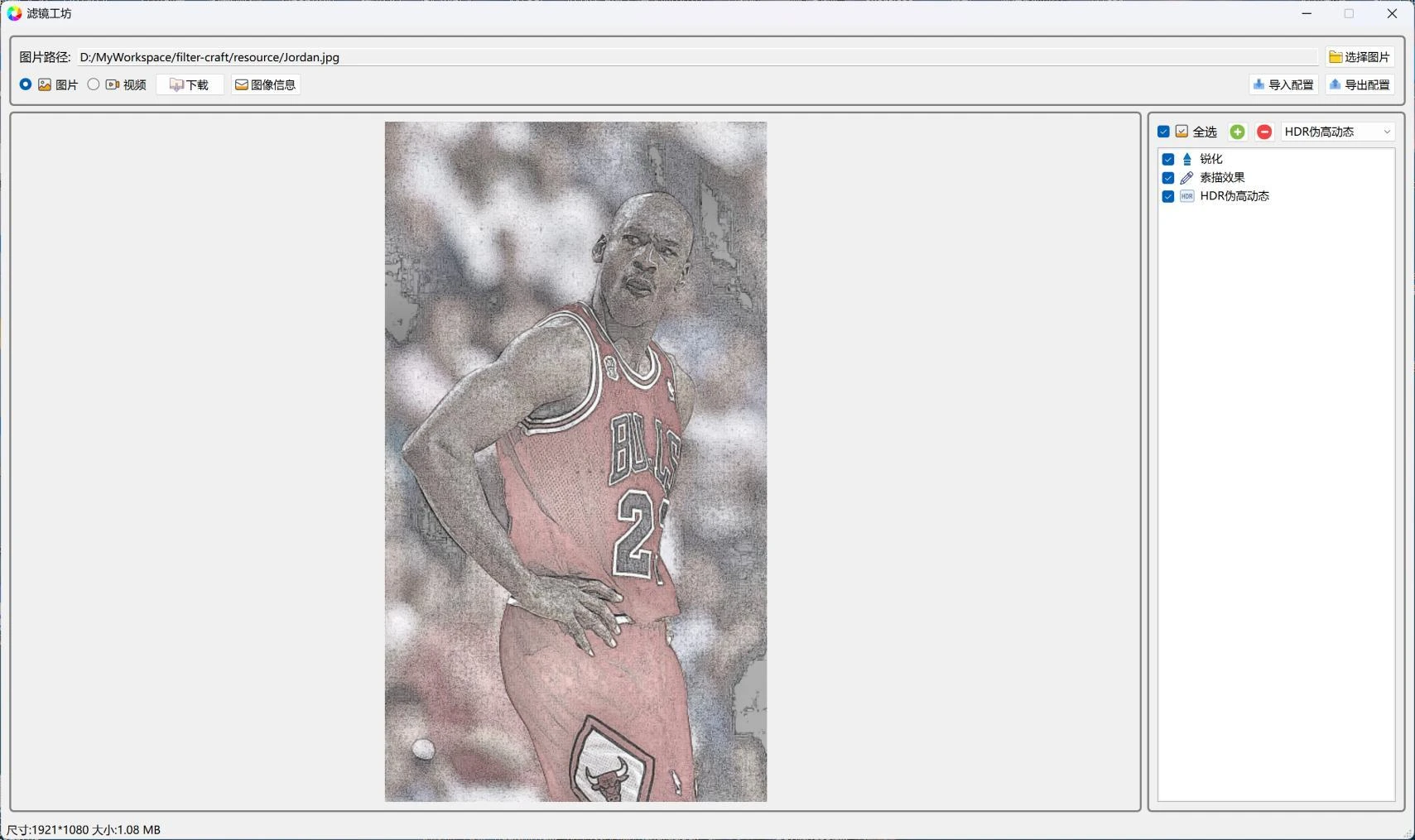Click the 选择图片 button

pos(1360,57)
